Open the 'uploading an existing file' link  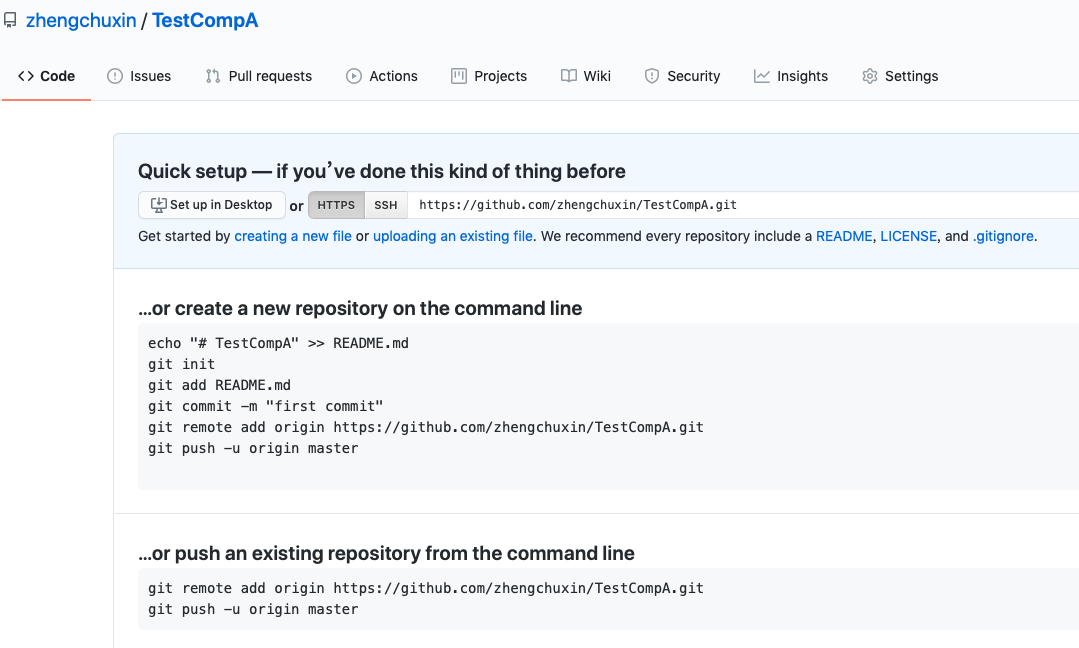453,237
